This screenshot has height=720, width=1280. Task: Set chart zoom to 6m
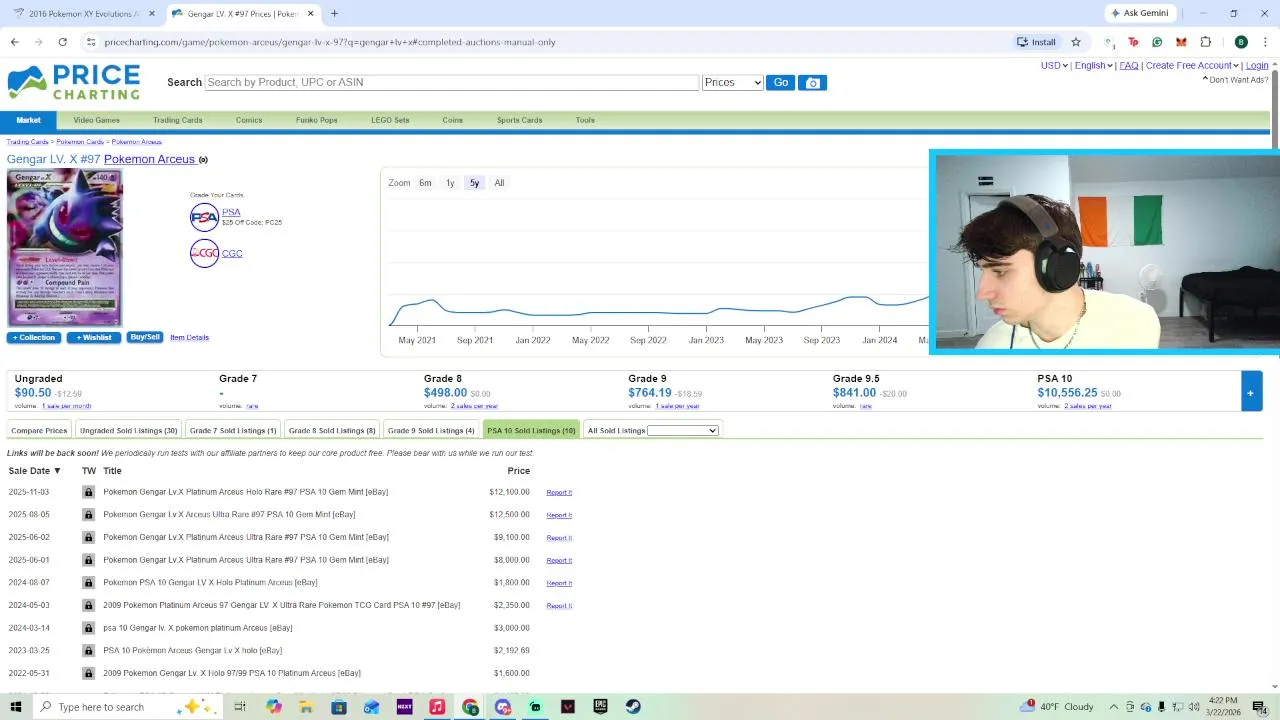pyautogui.click(x=425, y=183)
